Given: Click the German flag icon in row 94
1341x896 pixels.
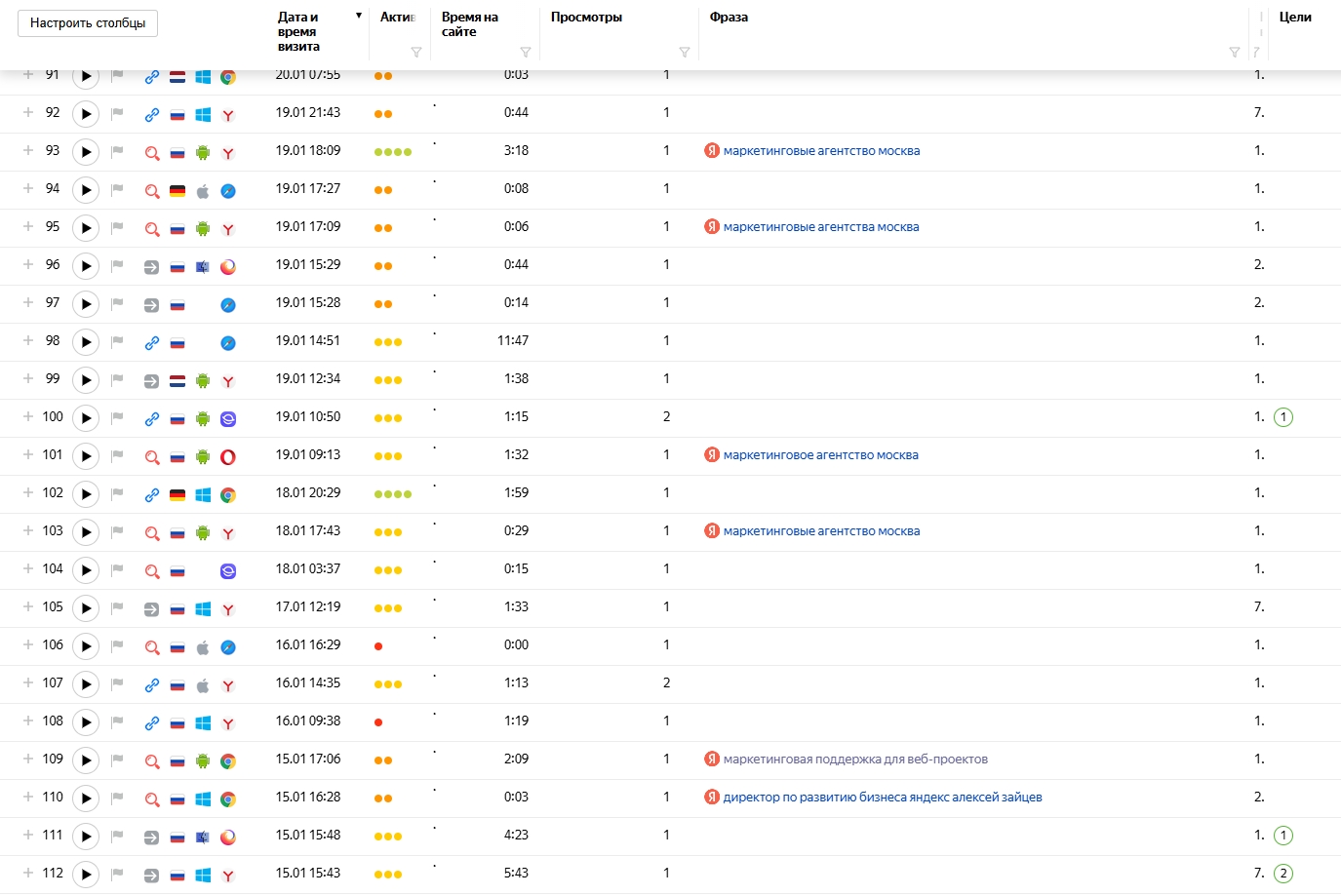Looking at the screenshot, I should tap(177, 191).
